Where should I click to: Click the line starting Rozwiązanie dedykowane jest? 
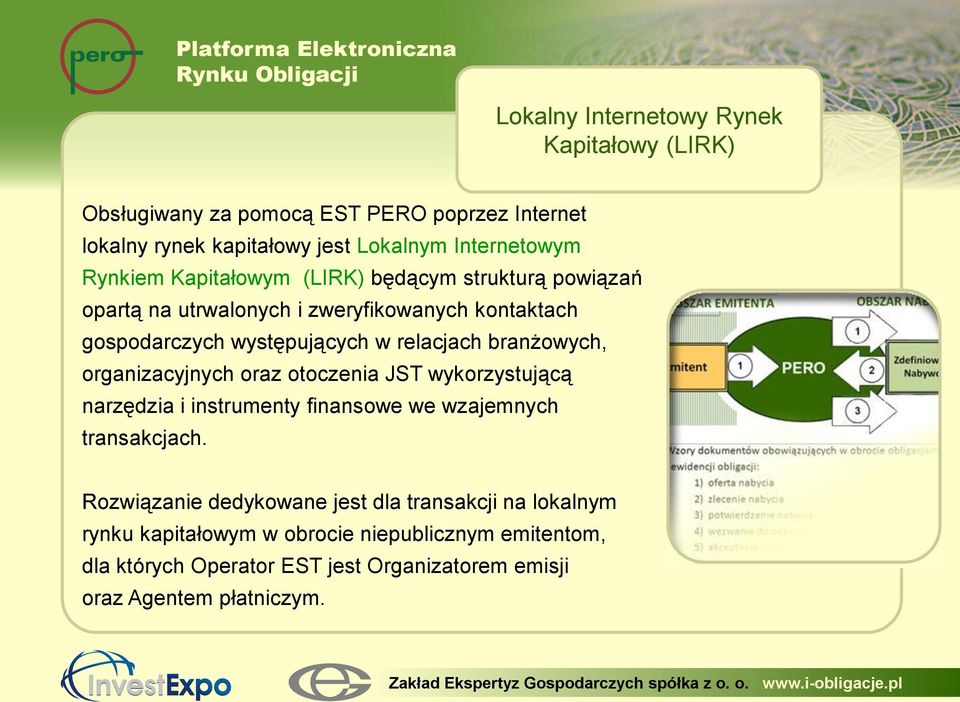[349, 502]
